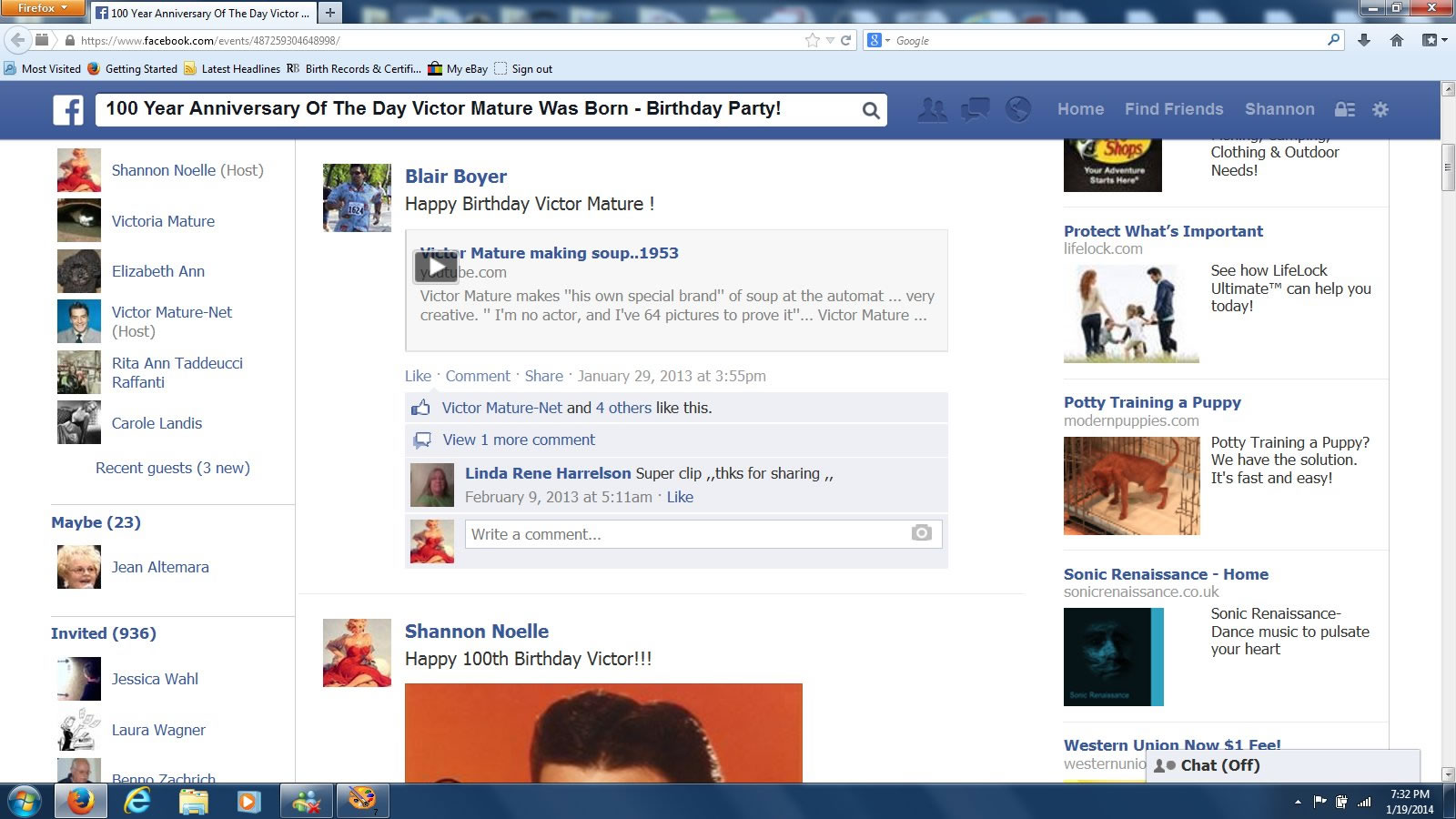Open Victoria Mature's profile link
The image size is (1456, 819).
point(163,221)
